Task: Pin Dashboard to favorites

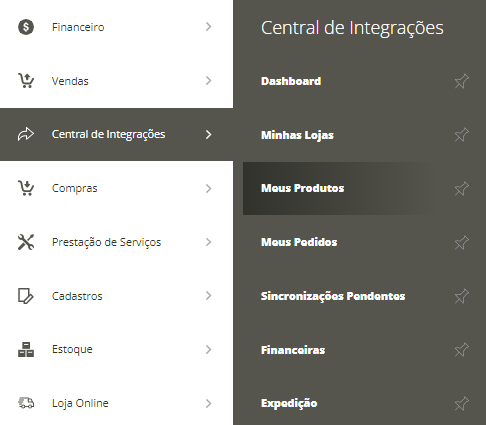Action: tap(462, 81)
